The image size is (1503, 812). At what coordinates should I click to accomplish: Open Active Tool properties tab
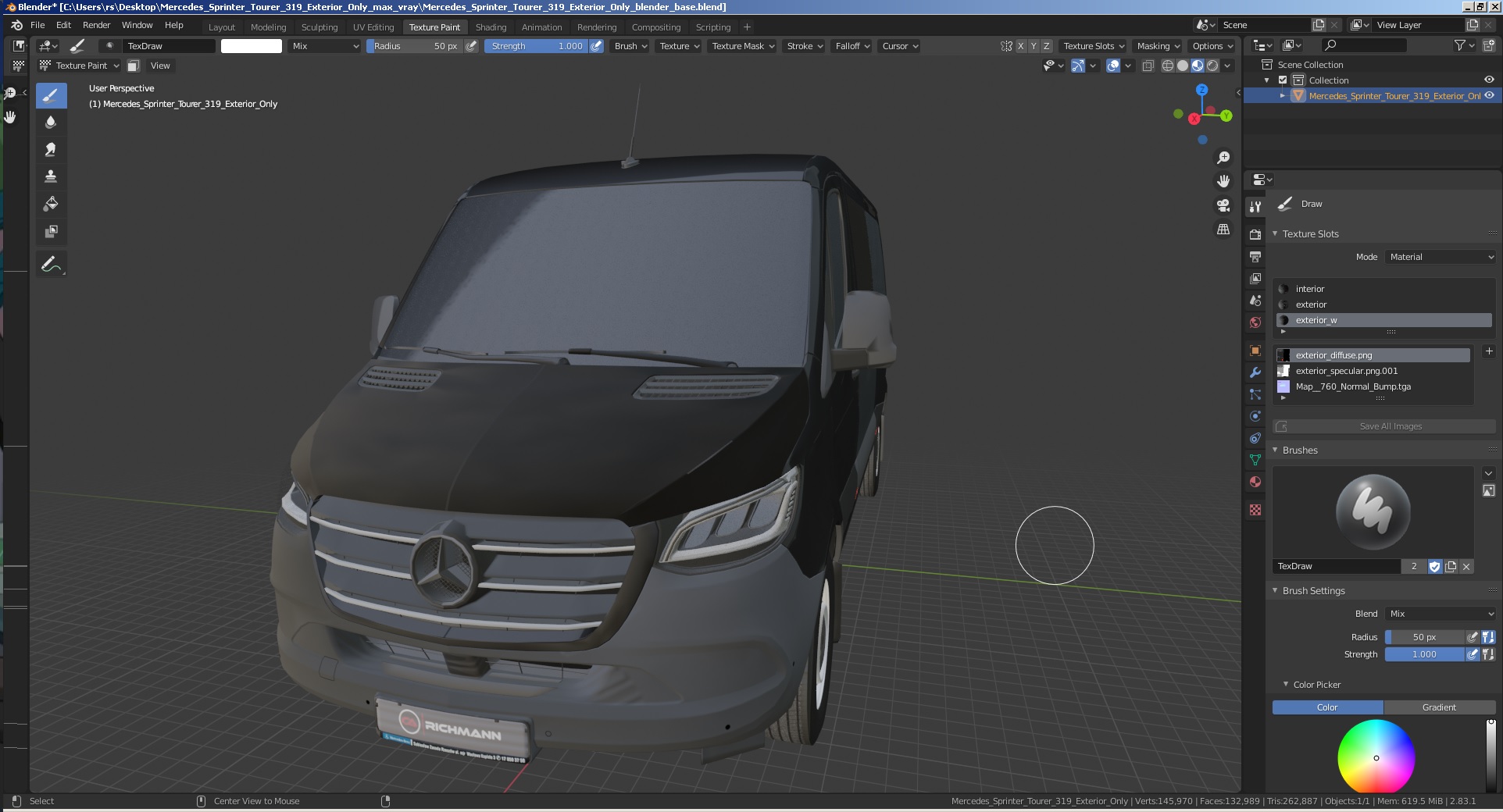click(x=1255, y=207)
